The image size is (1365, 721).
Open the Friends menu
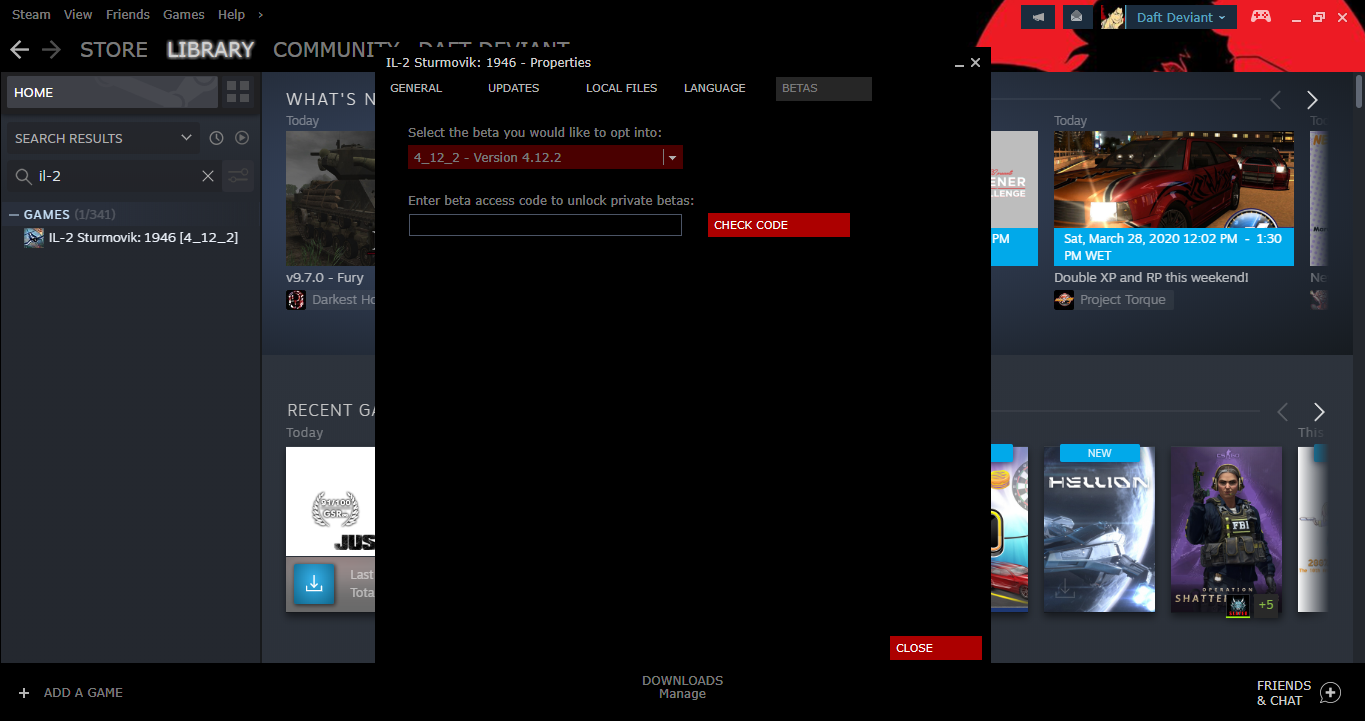128,15
